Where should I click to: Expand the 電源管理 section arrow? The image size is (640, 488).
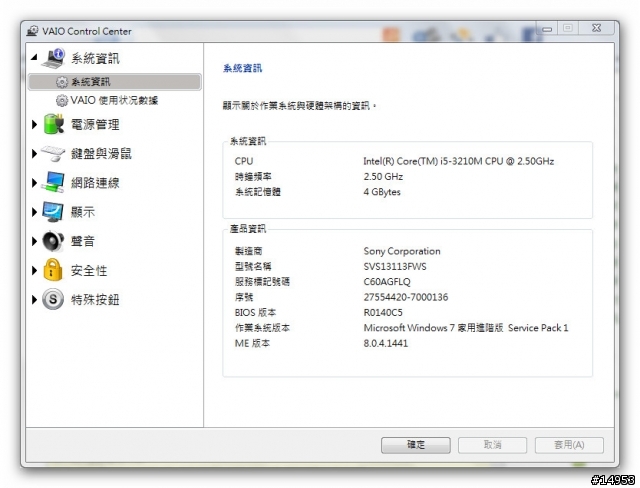tap(34, 124)
